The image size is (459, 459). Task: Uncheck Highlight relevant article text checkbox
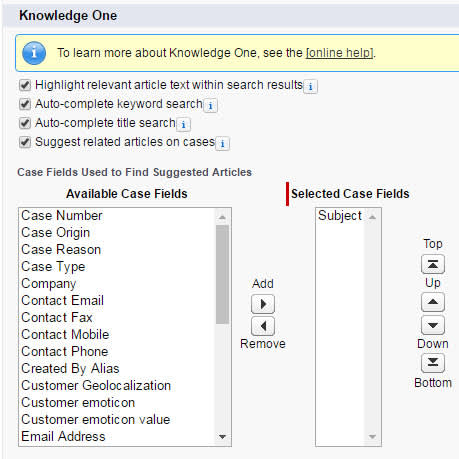pos(25,85)
